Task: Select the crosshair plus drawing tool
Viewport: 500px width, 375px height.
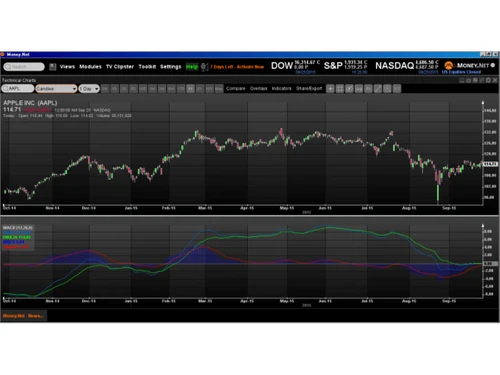Action: (330, 89)
